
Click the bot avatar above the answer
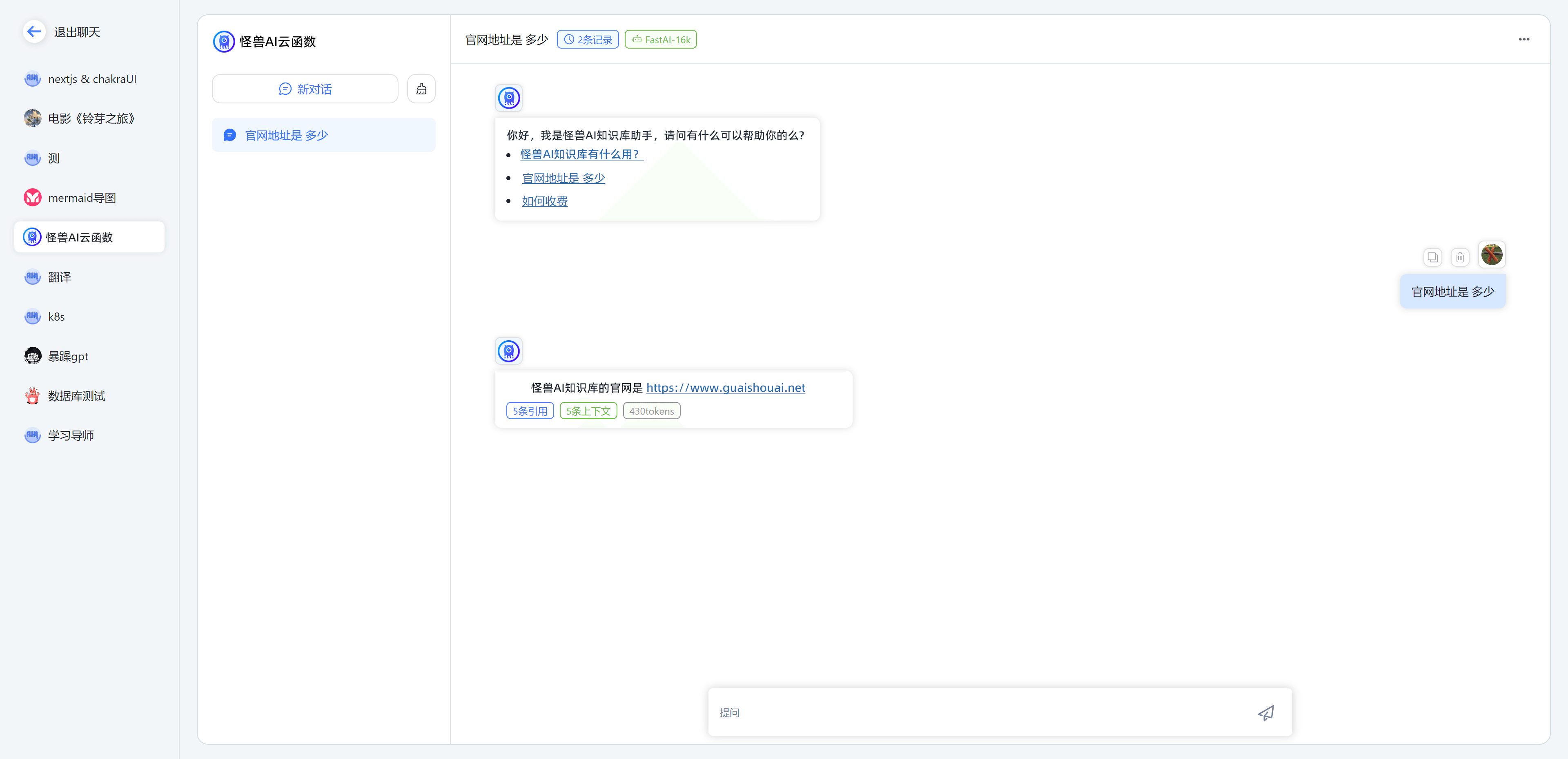click(x=509, y=351)
